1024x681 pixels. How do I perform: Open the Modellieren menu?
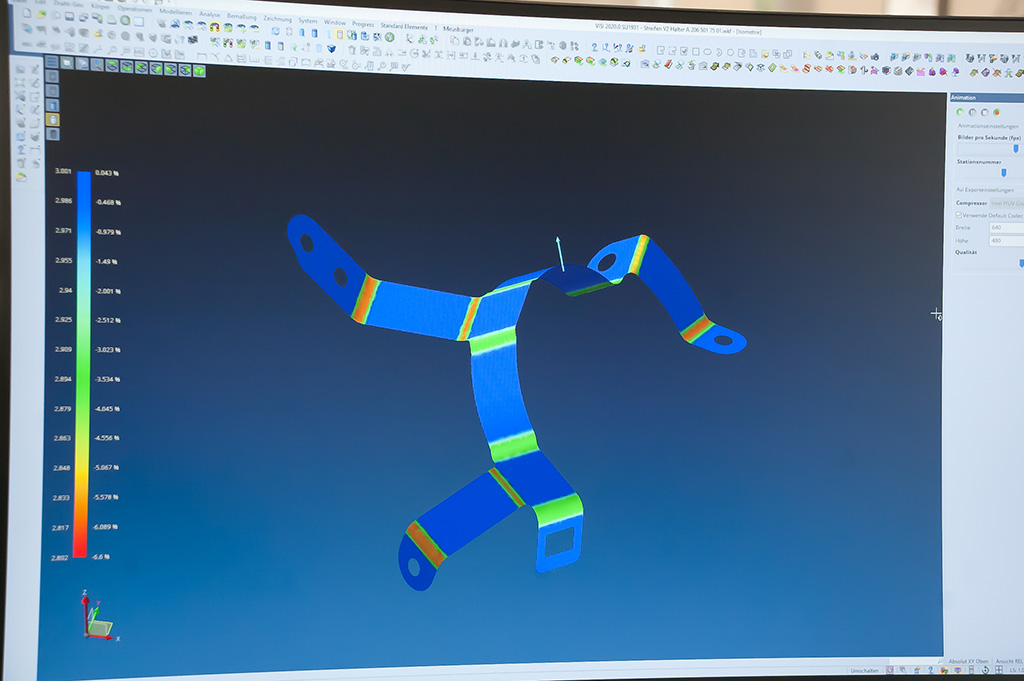[x=175, y=12]
